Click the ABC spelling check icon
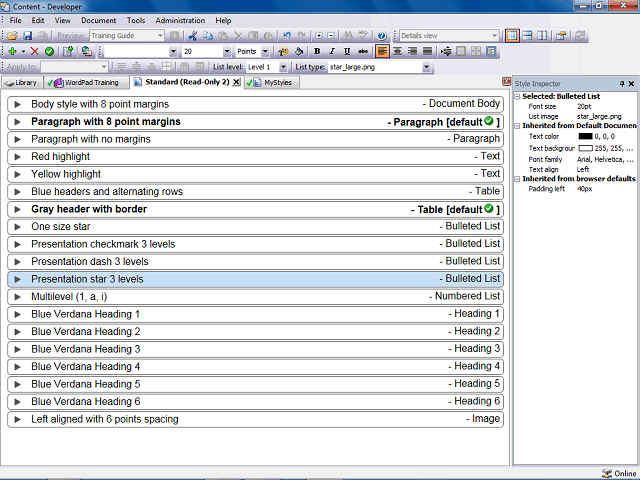This screenshot has height=480, width=640. tap(362, 36)
